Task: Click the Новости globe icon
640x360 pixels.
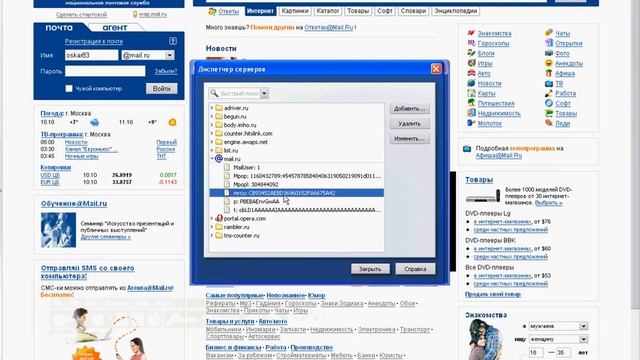Action: pos(471,83)
